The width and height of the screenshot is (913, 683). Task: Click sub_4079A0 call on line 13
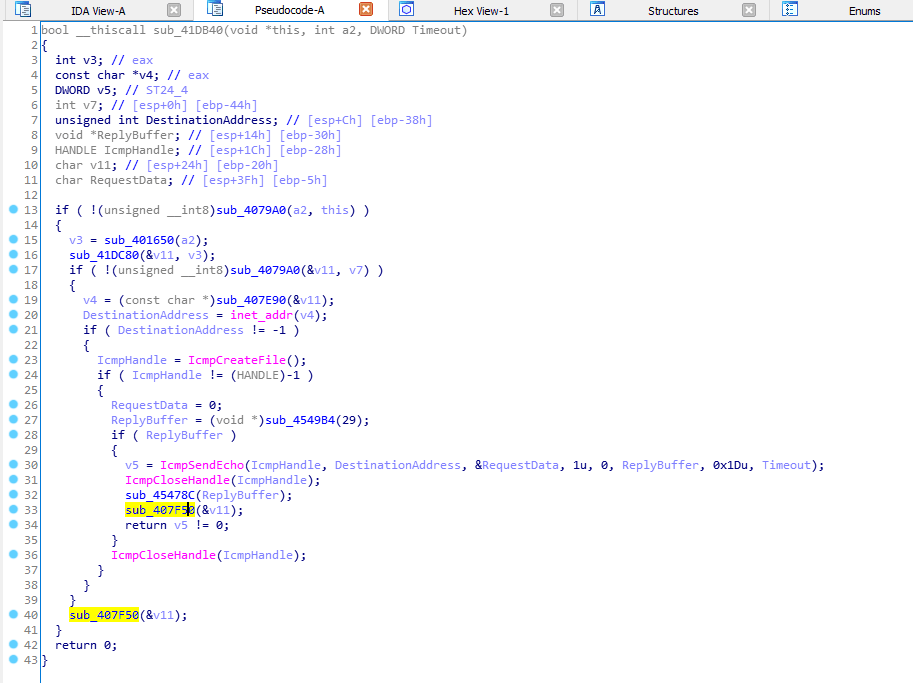pyautogui.click(x=251, y=210)
